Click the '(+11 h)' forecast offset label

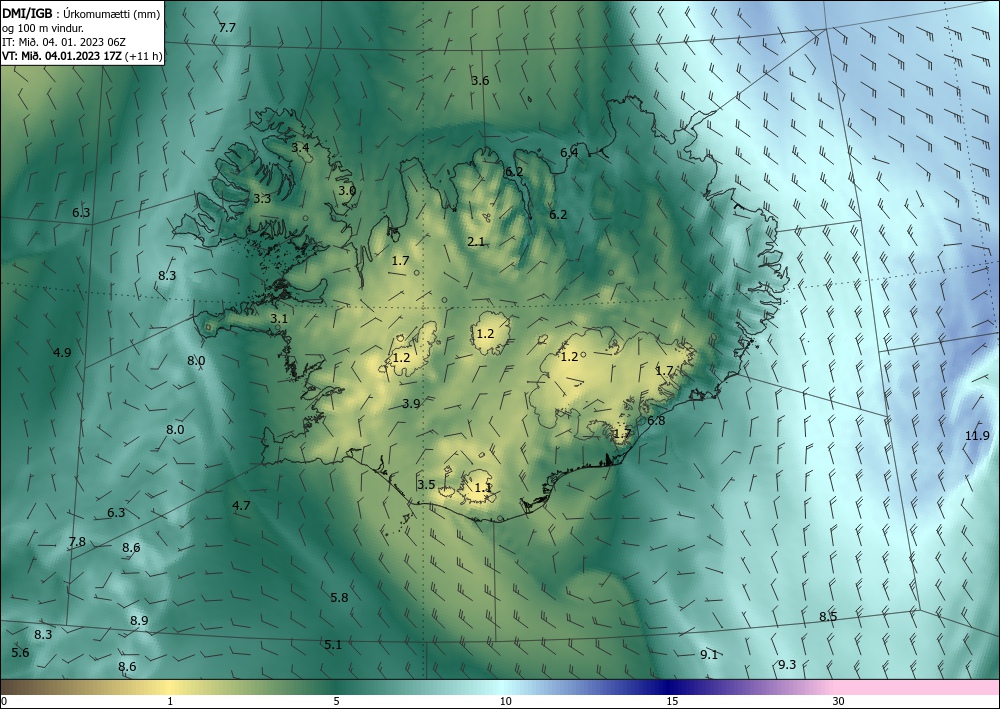(x=143, y=56)
